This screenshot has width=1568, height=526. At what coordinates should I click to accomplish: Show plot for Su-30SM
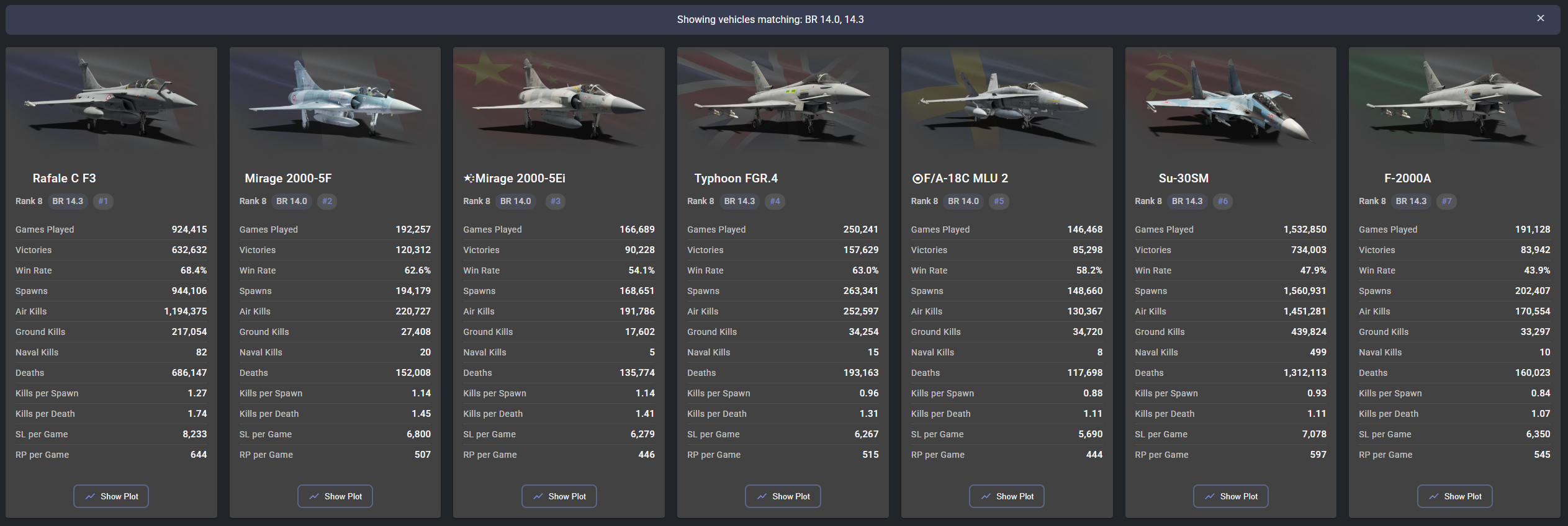point(1231,496)
